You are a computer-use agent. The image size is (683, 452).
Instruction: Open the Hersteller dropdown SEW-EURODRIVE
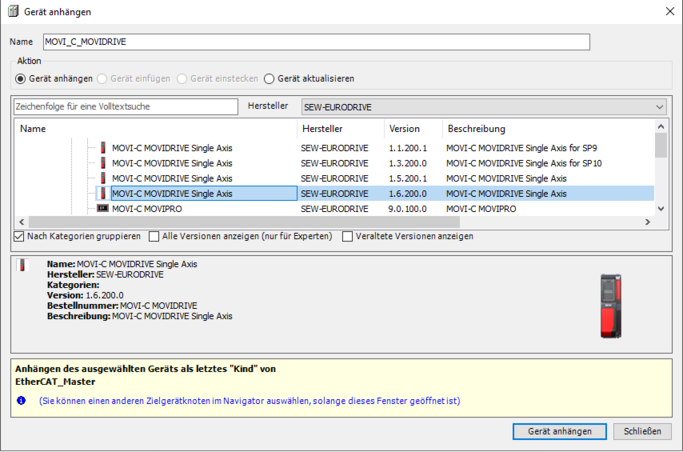(x=483, y=107)
